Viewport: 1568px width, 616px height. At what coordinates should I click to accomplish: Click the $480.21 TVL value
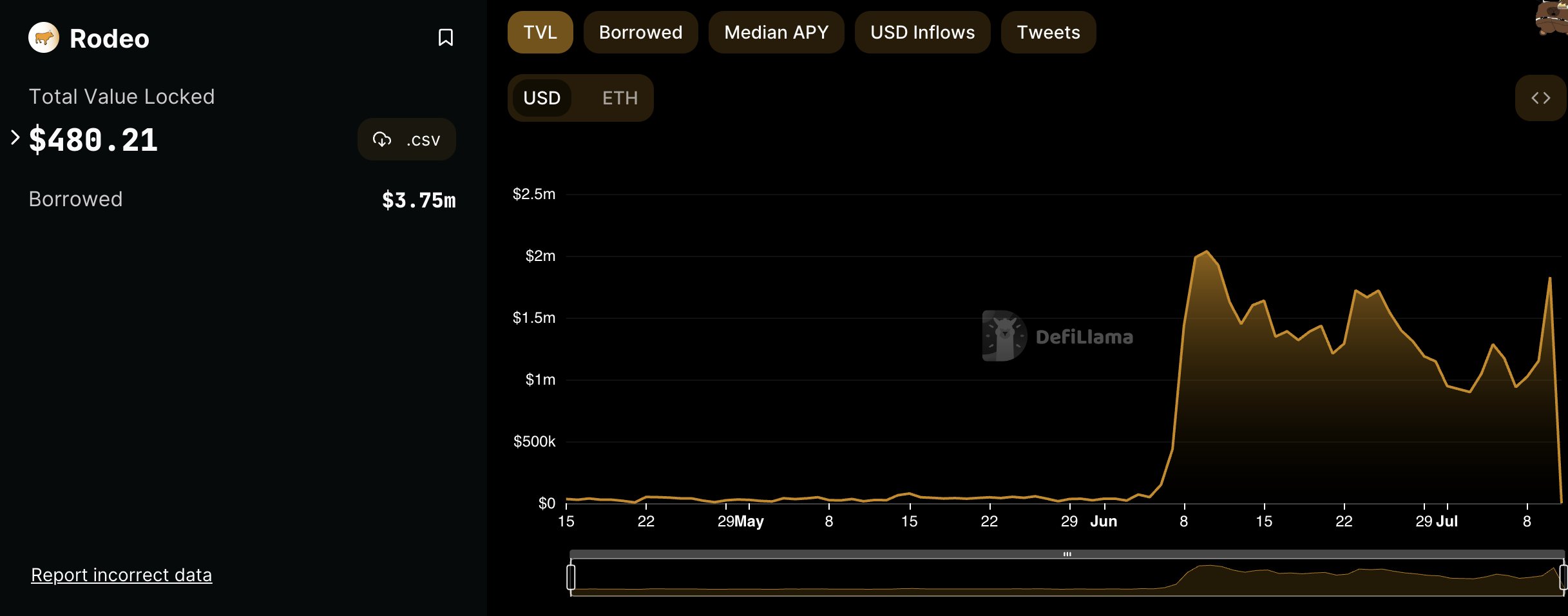tap(93, 140)
